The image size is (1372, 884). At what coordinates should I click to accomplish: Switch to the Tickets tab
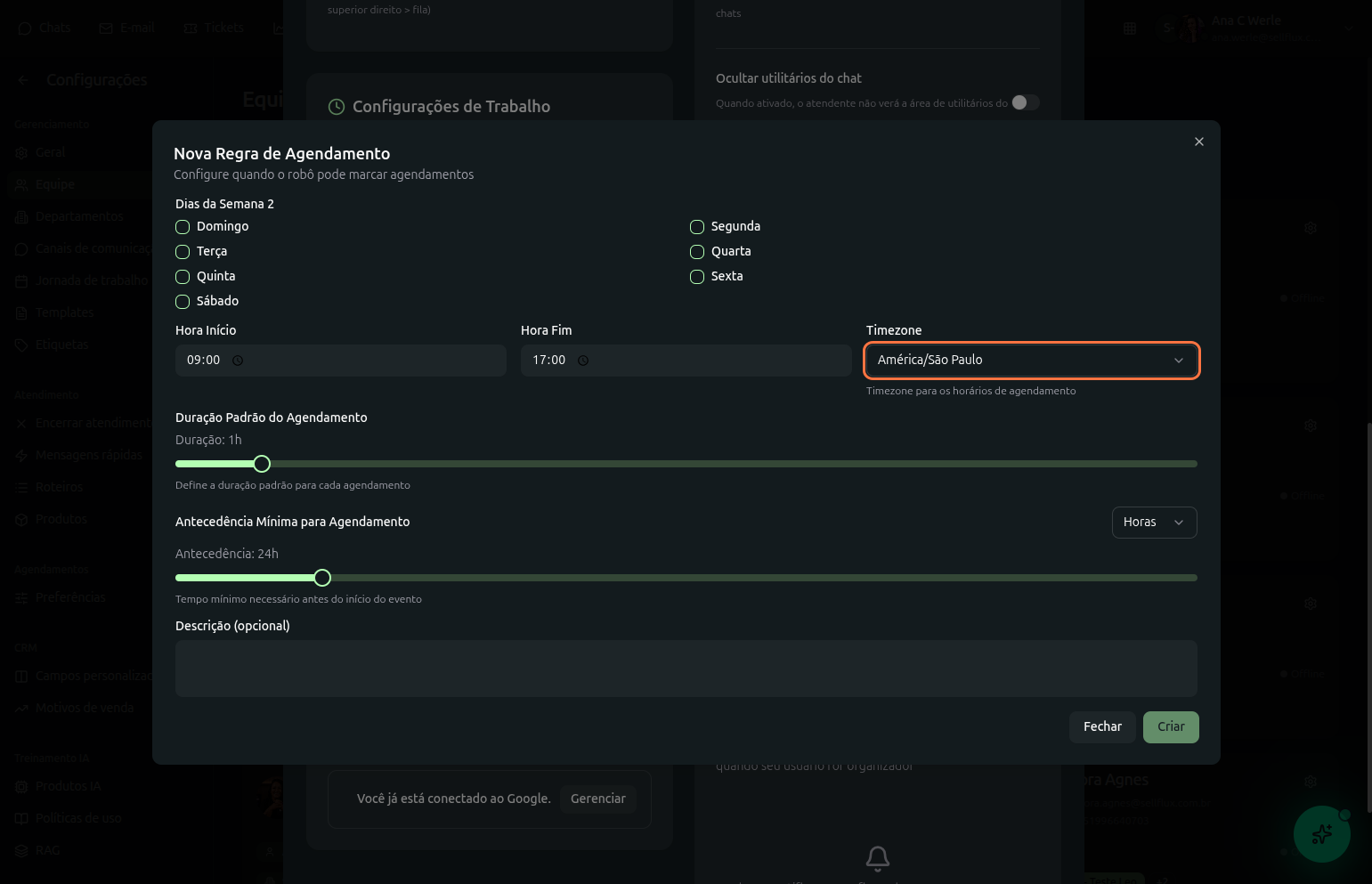[x=214, y=28]
